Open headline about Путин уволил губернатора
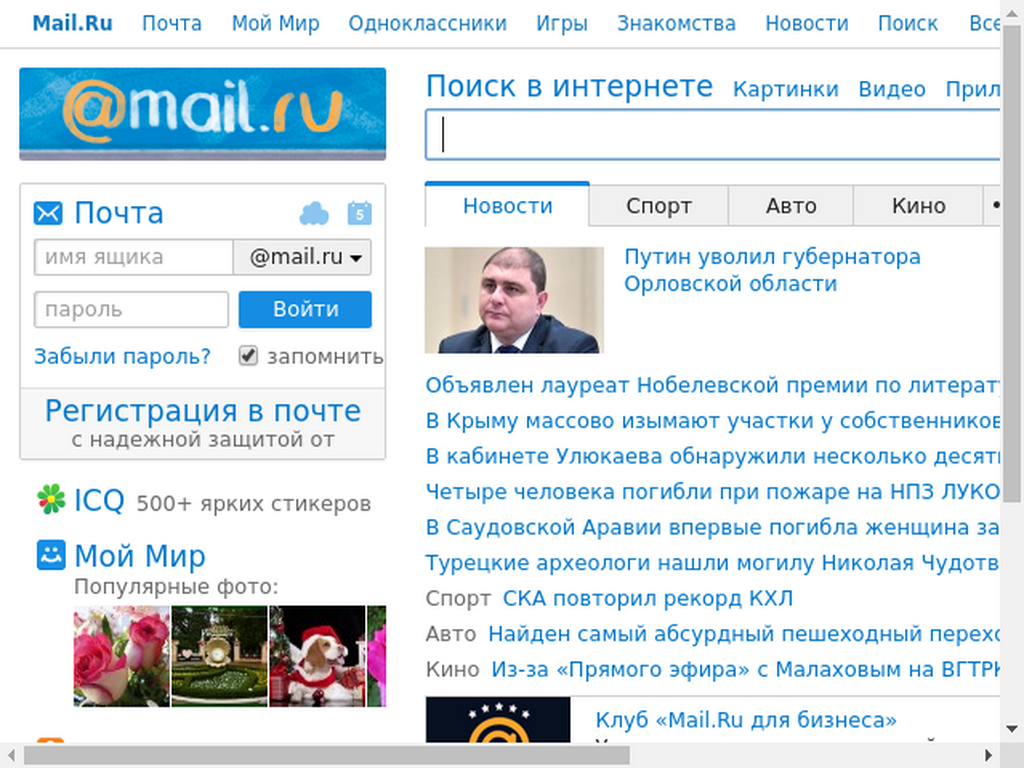Viewport: 1024px width, 768px height. tap(772, 270)
